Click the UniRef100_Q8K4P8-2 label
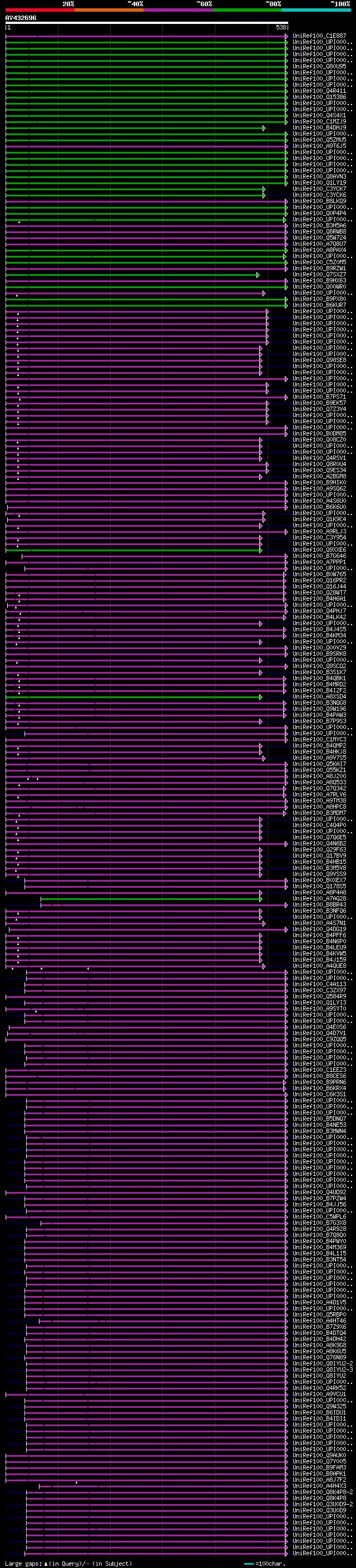This screenshot has height=1568, width=356. coord(323,1492)
